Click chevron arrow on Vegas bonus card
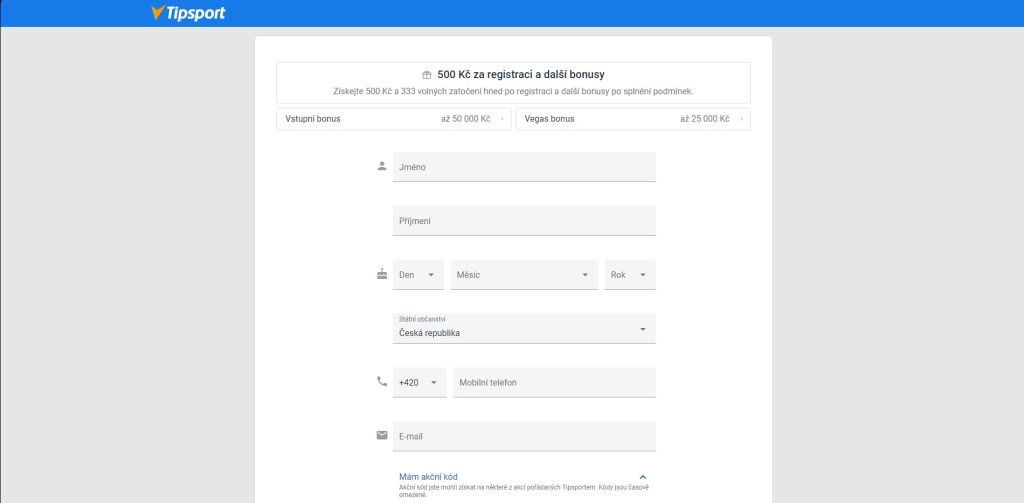This screenshot has width=1024, height=503. pyautogui.click(x=741, y=119)
